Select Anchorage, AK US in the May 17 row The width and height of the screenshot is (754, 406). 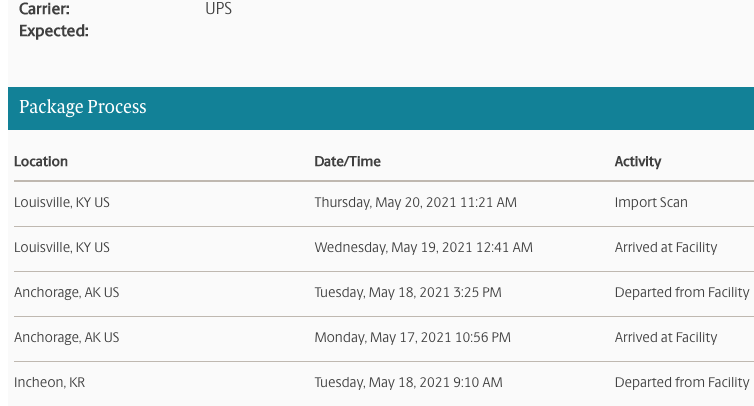coord(66,337)
